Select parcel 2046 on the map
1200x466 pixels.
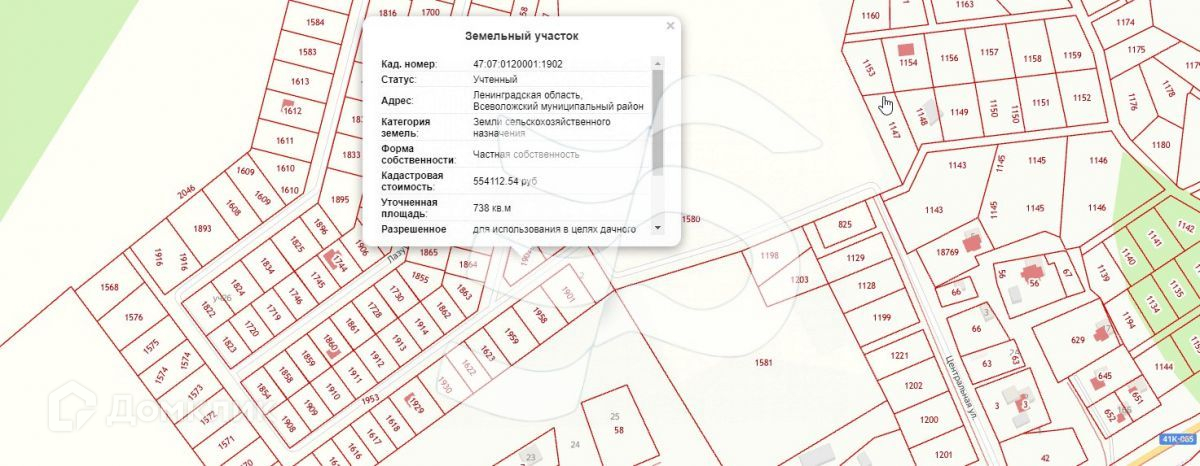coord(187,194)
